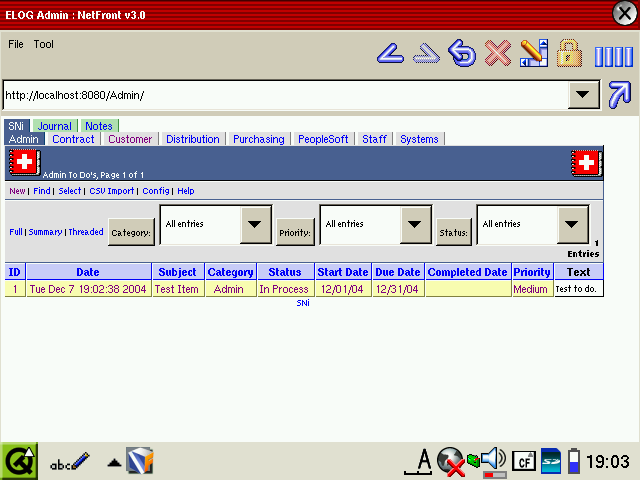Open the Staff logbook tab
The image size is (640, 480).
pos(374,139)
